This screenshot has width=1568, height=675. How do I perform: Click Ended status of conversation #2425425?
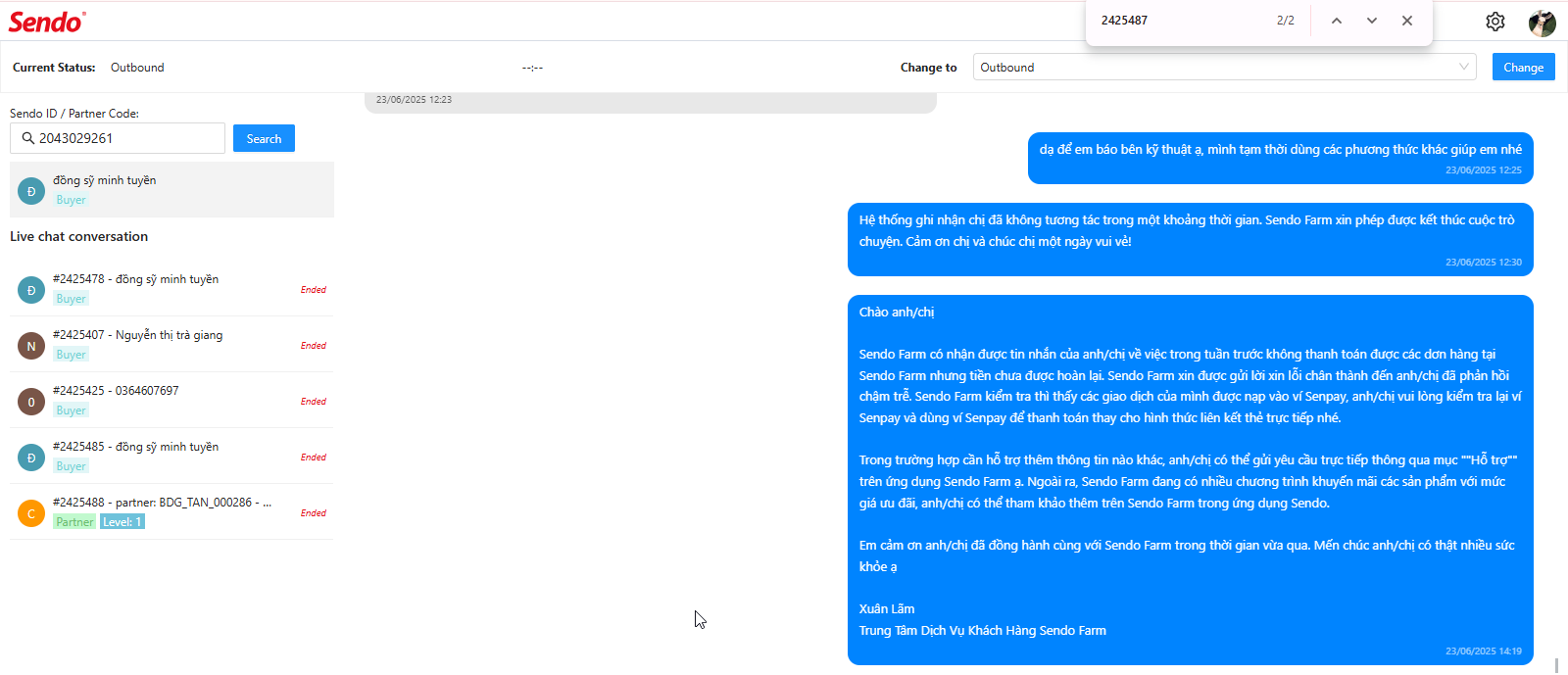314,402
